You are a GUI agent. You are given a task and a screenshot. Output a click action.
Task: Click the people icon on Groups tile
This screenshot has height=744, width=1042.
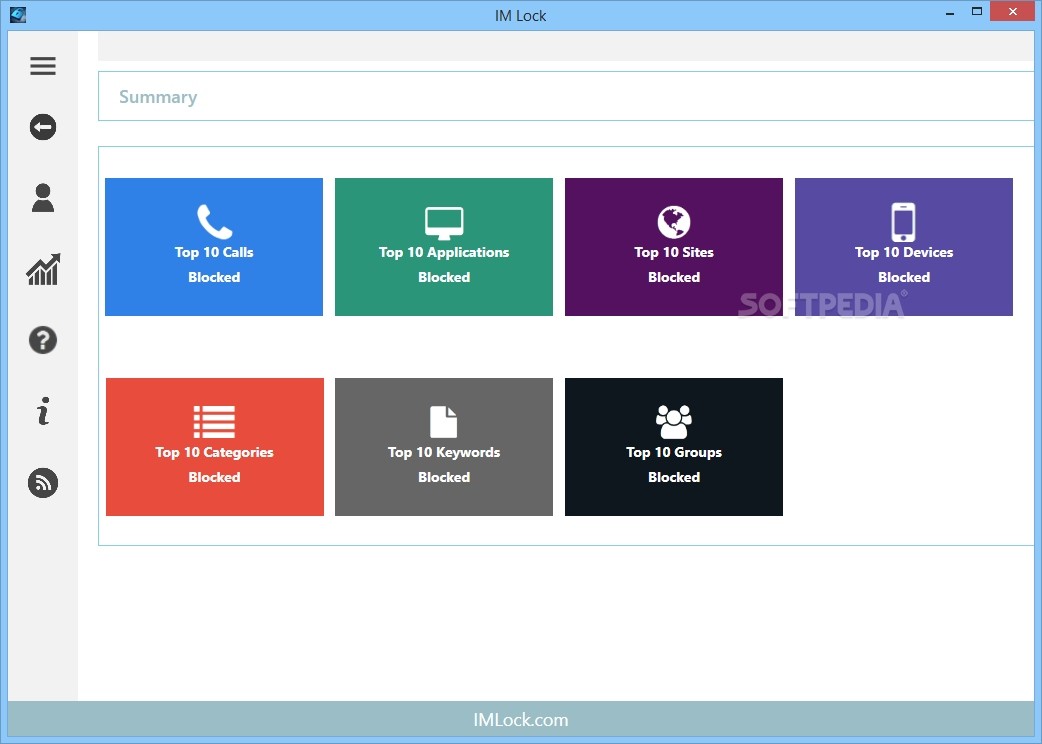[x=674, y=422]
